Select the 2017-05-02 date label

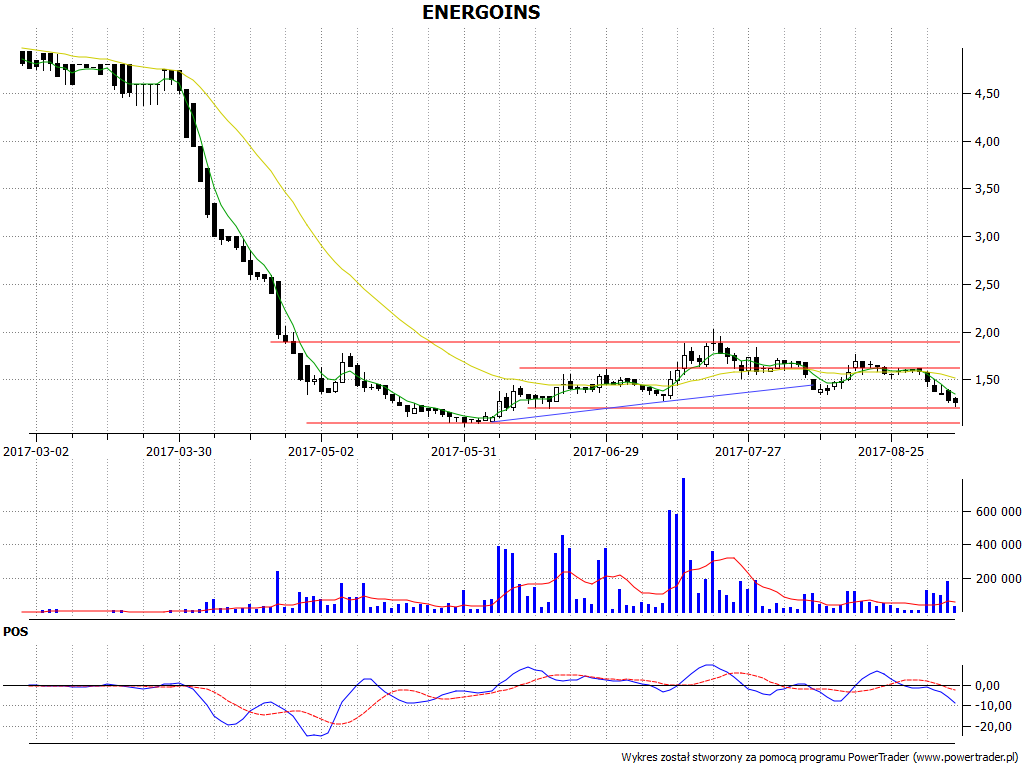(x=321, y=451)
